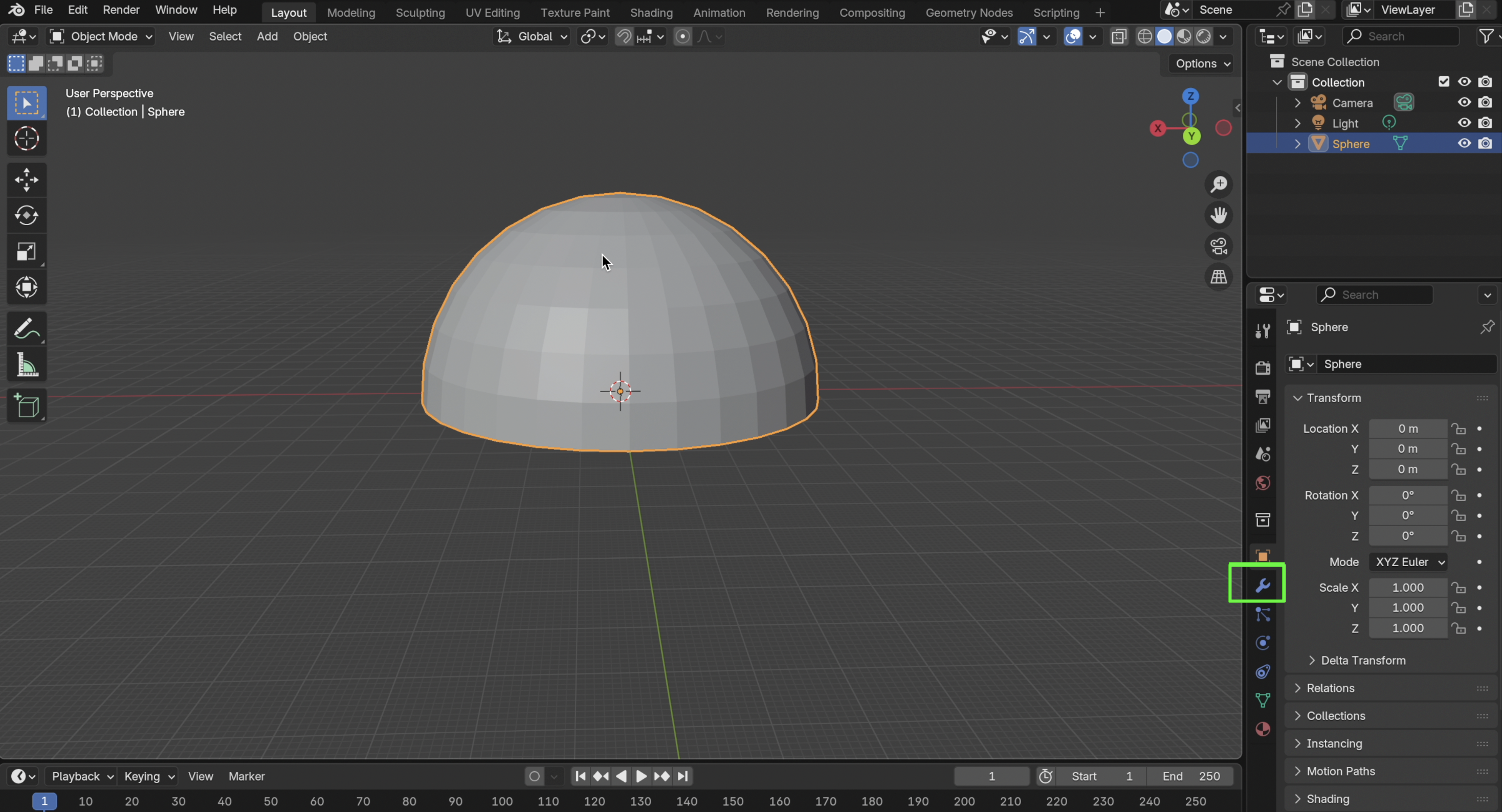Click the End frame field in timeline
1502x812 pixels.
coord(1190,776)
